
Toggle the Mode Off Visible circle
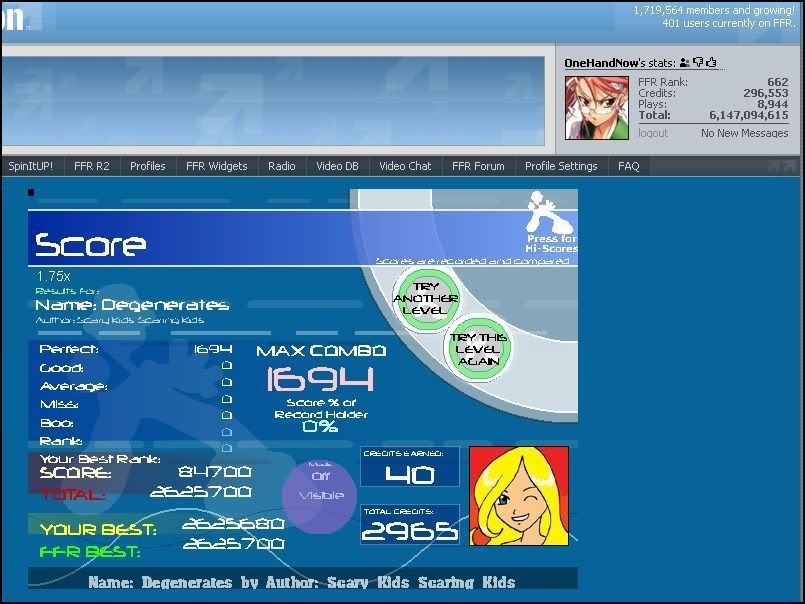[320, 487]
